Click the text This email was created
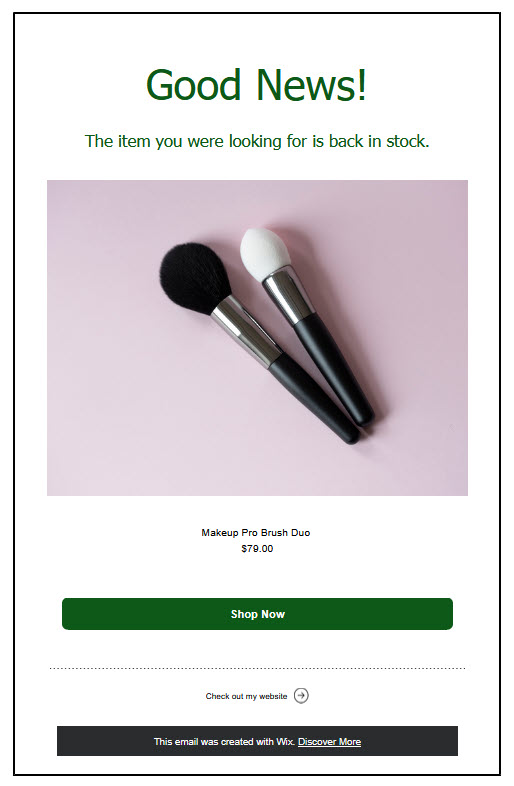The height and width of the screenshot is (786, 514). tap(205, 741)
